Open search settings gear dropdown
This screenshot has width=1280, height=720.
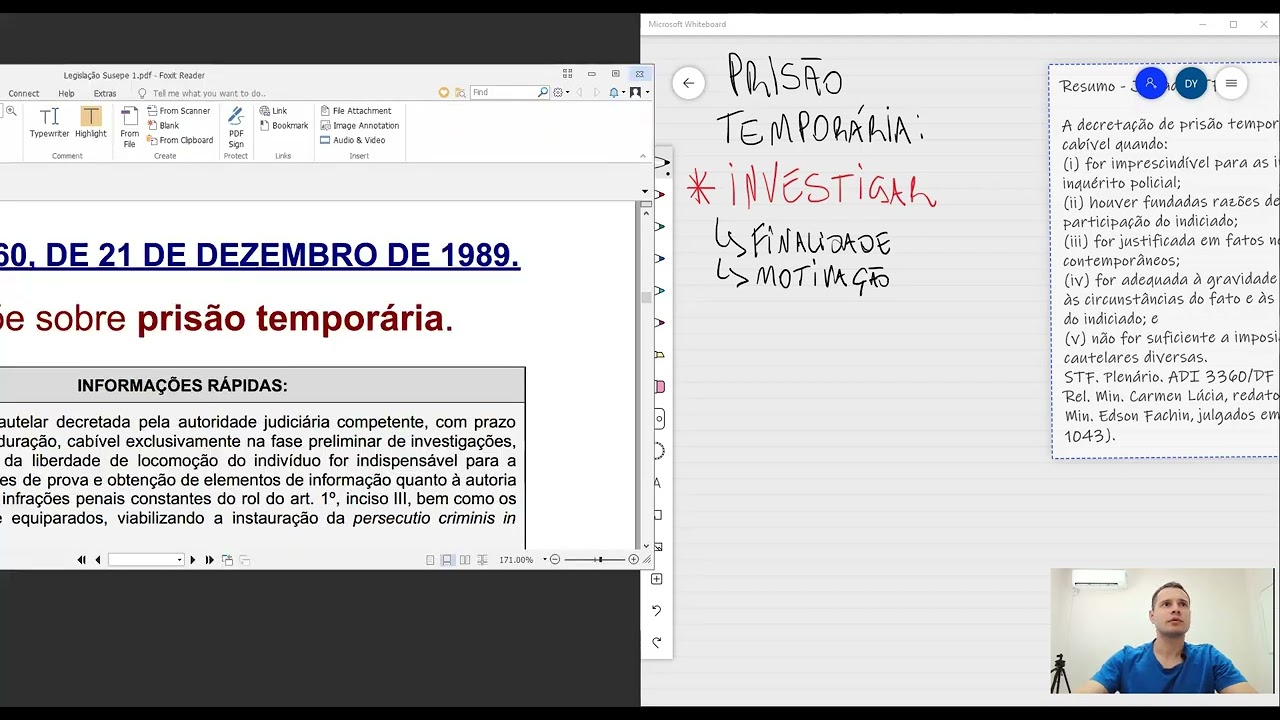[561, 92]
